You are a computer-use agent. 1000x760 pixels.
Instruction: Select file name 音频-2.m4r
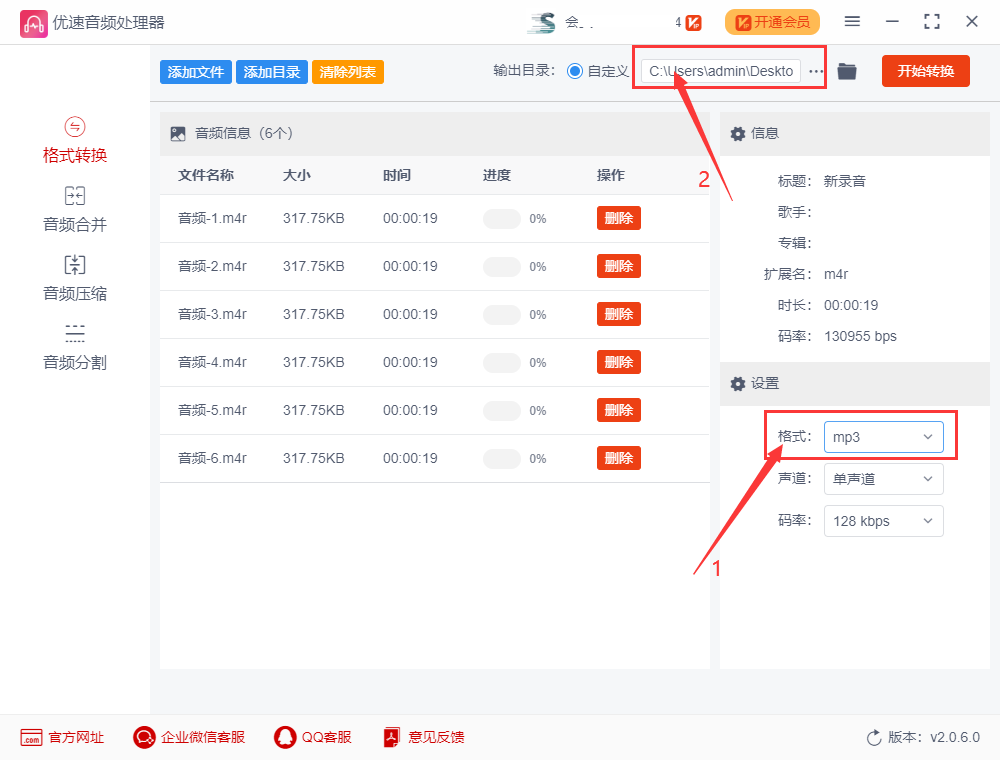point(212,266)
